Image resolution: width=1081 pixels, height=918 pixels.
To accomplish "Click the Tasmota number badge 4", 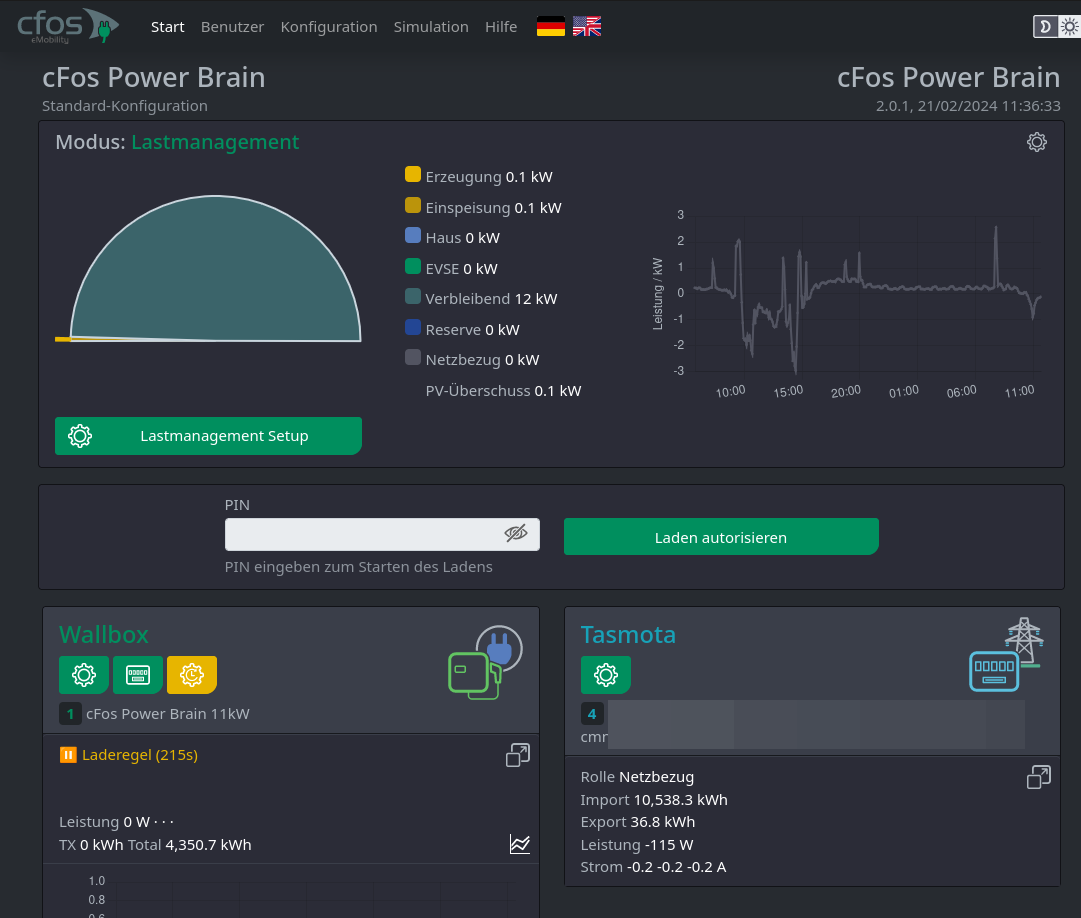I will 592,714.
